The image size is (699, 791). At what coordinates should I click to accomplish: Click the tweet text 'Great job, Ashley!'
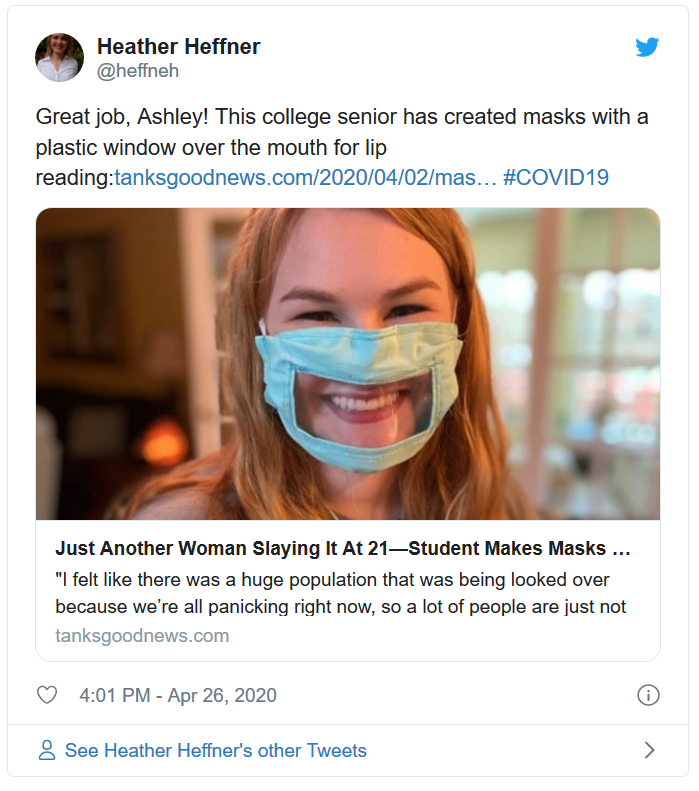click(122, 117)
